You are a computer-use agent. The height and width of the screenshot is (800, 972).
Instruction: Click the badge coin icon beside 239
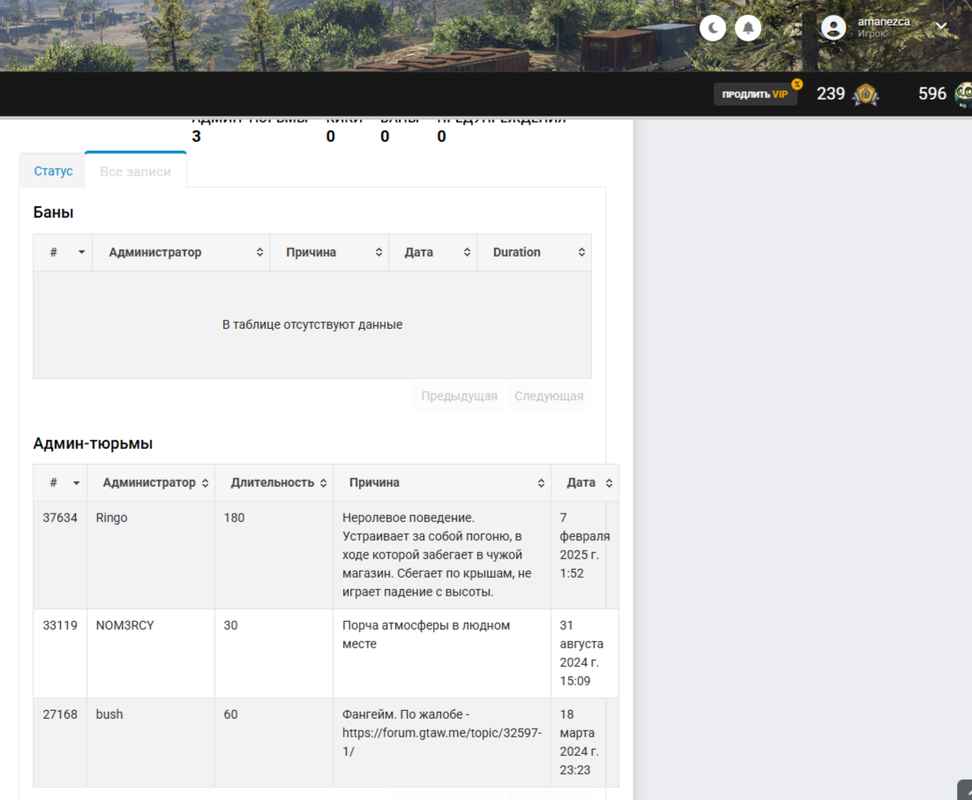tap(865, 94)
